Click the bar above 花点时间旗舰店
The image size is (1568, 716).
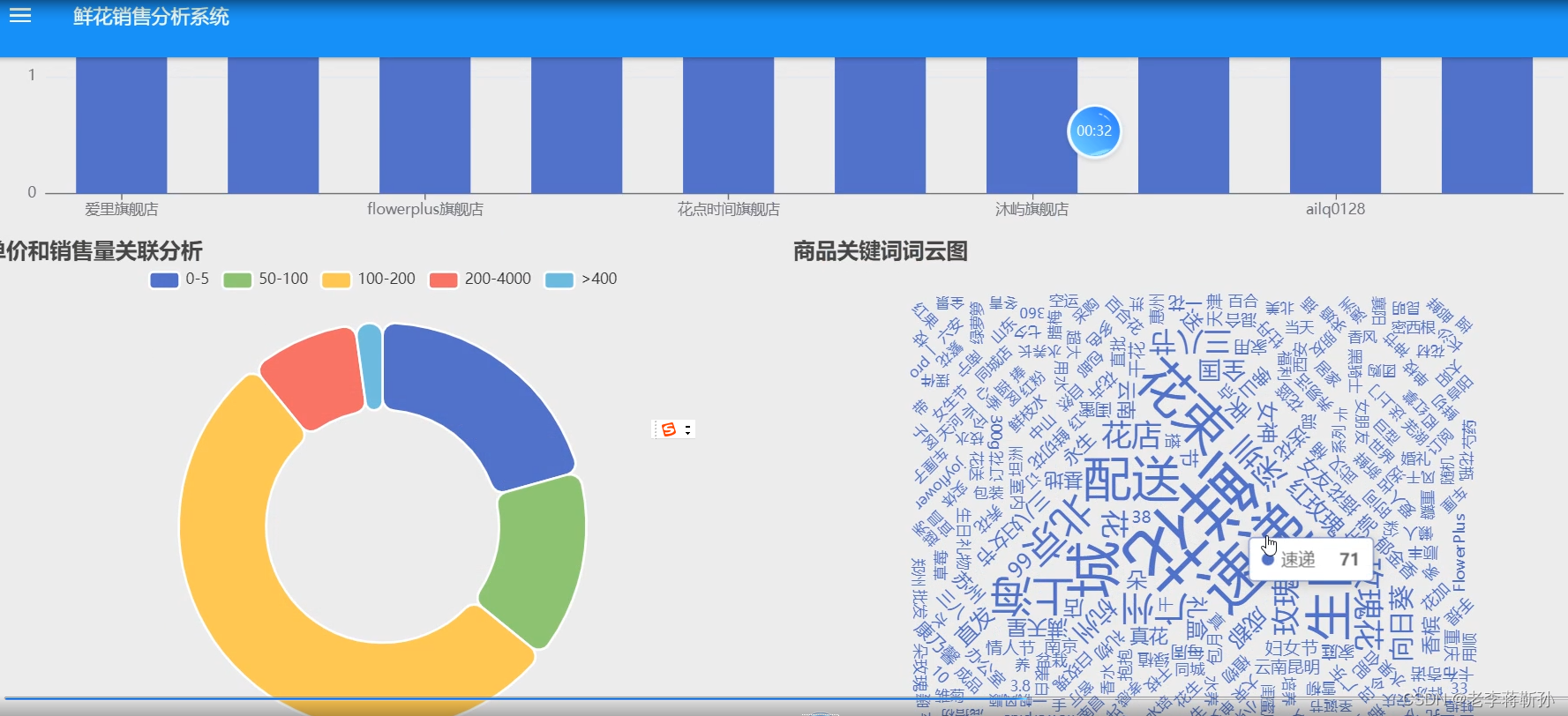(x=729, y=125)
